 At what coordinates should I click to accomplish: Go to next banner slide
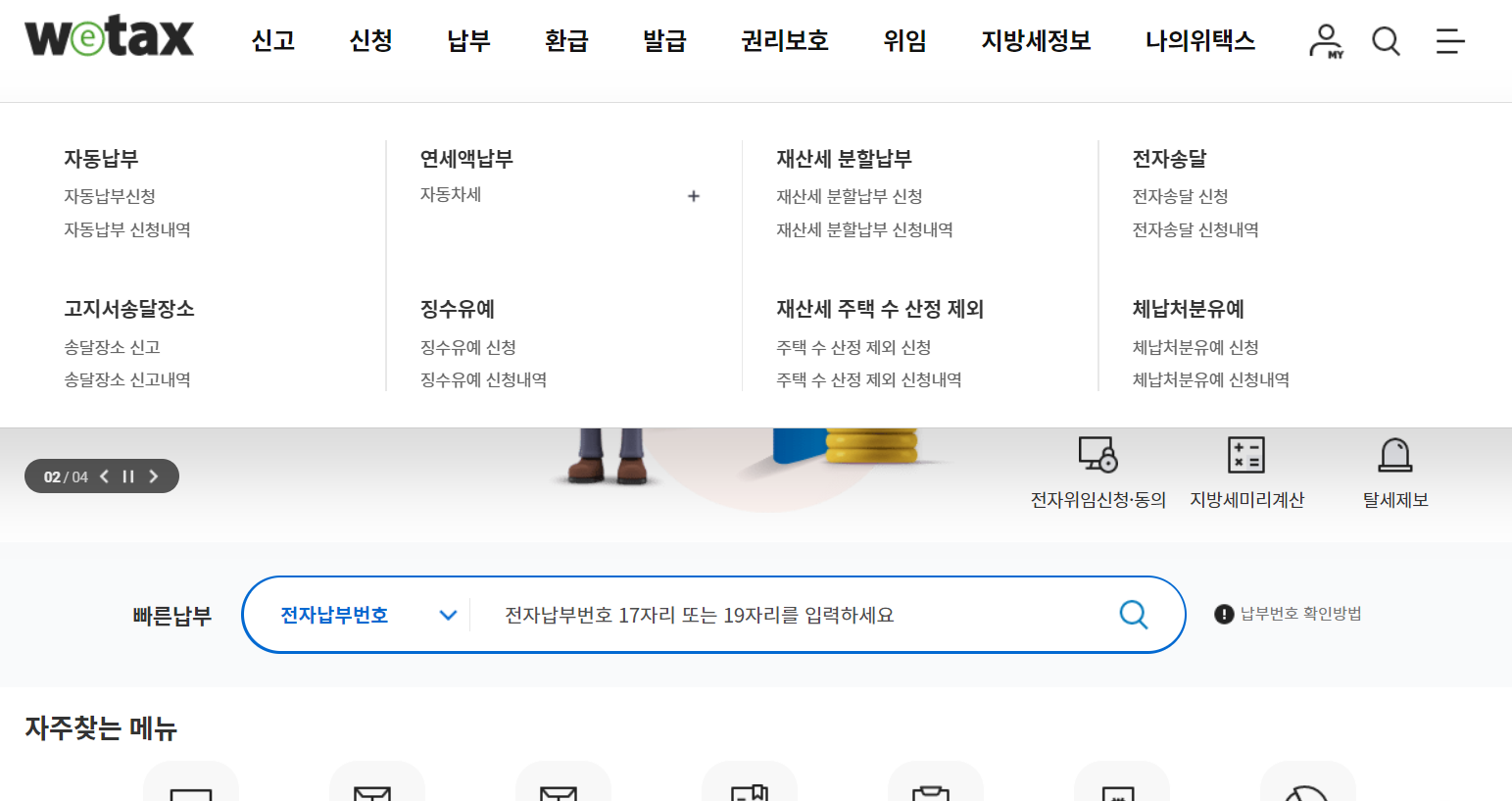pyautogui.click(x=153, y=476)
